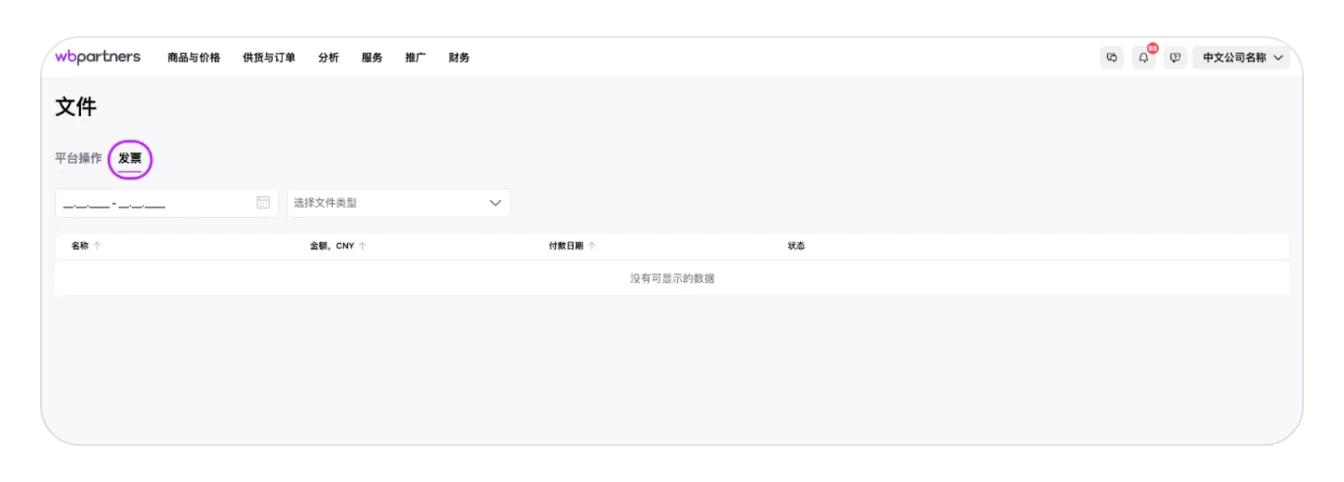Open the notifications bell
Viewport: 1344px width, 482px height.
point(1143,58)
